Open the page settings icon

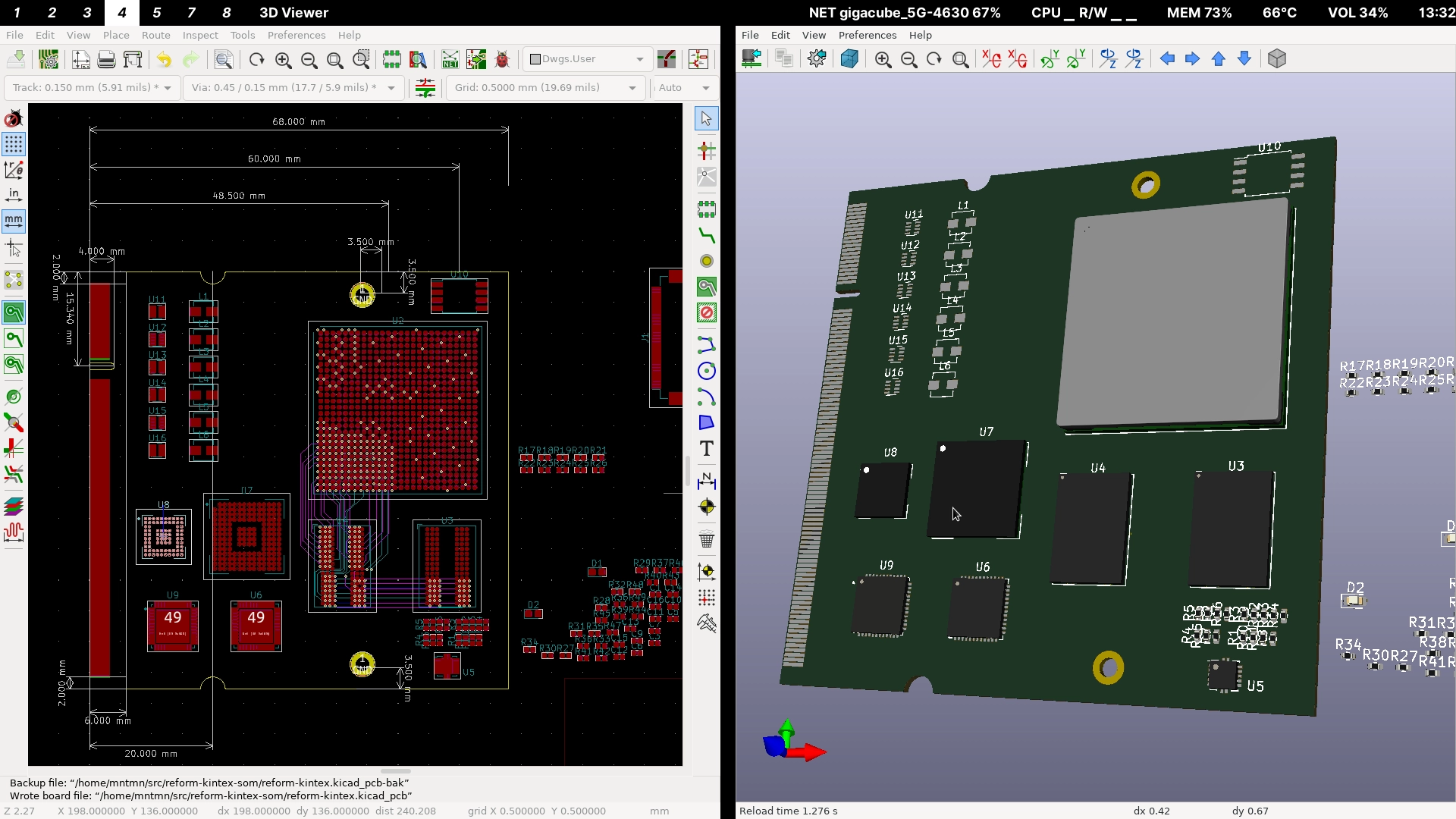click(80, 59)
